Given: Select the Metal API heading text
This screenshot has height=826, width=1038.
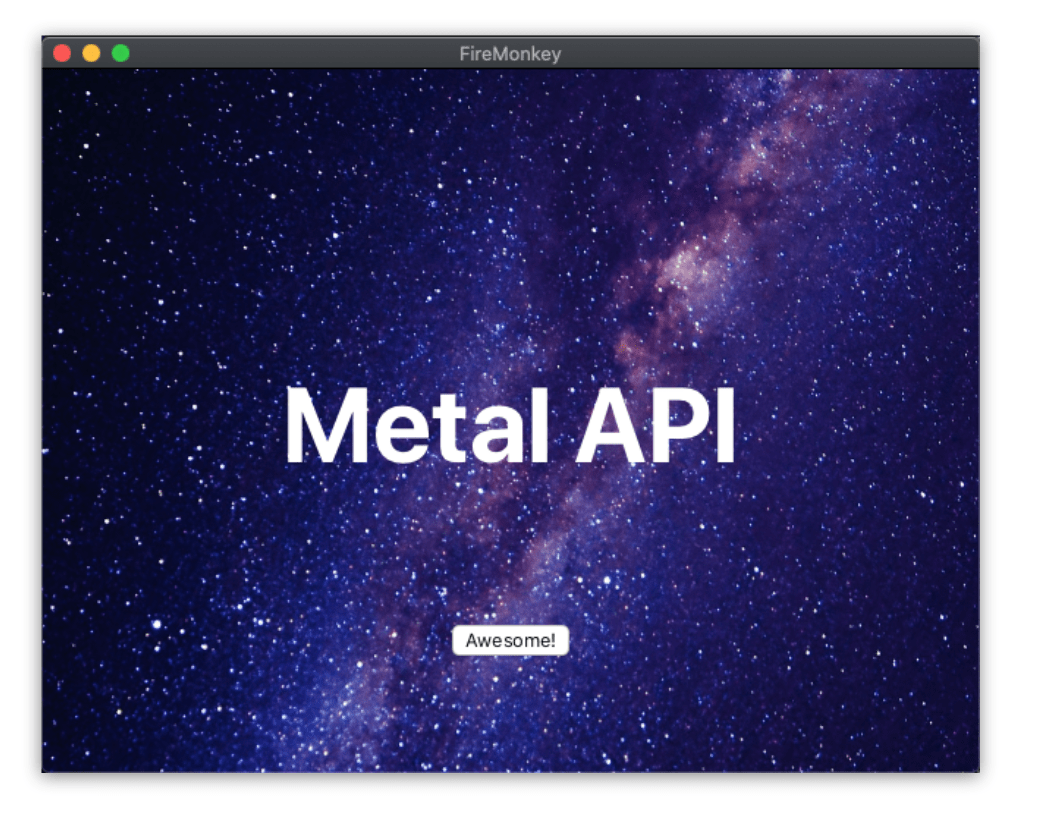Looking at the screenshot, I should coord(512,424).
